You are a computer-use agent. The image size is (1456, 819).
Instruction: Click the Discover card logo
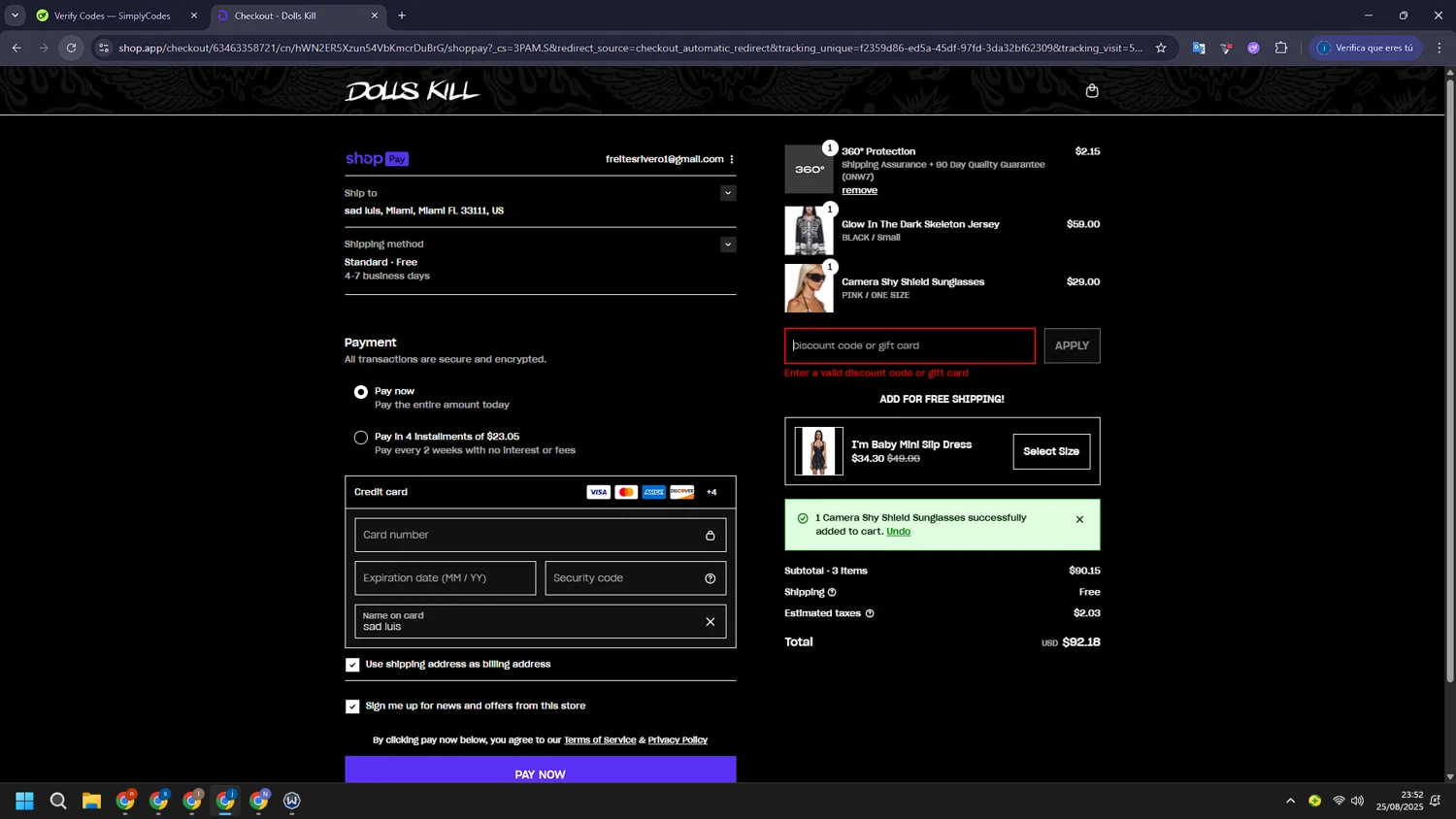click(x=682, y=492)
